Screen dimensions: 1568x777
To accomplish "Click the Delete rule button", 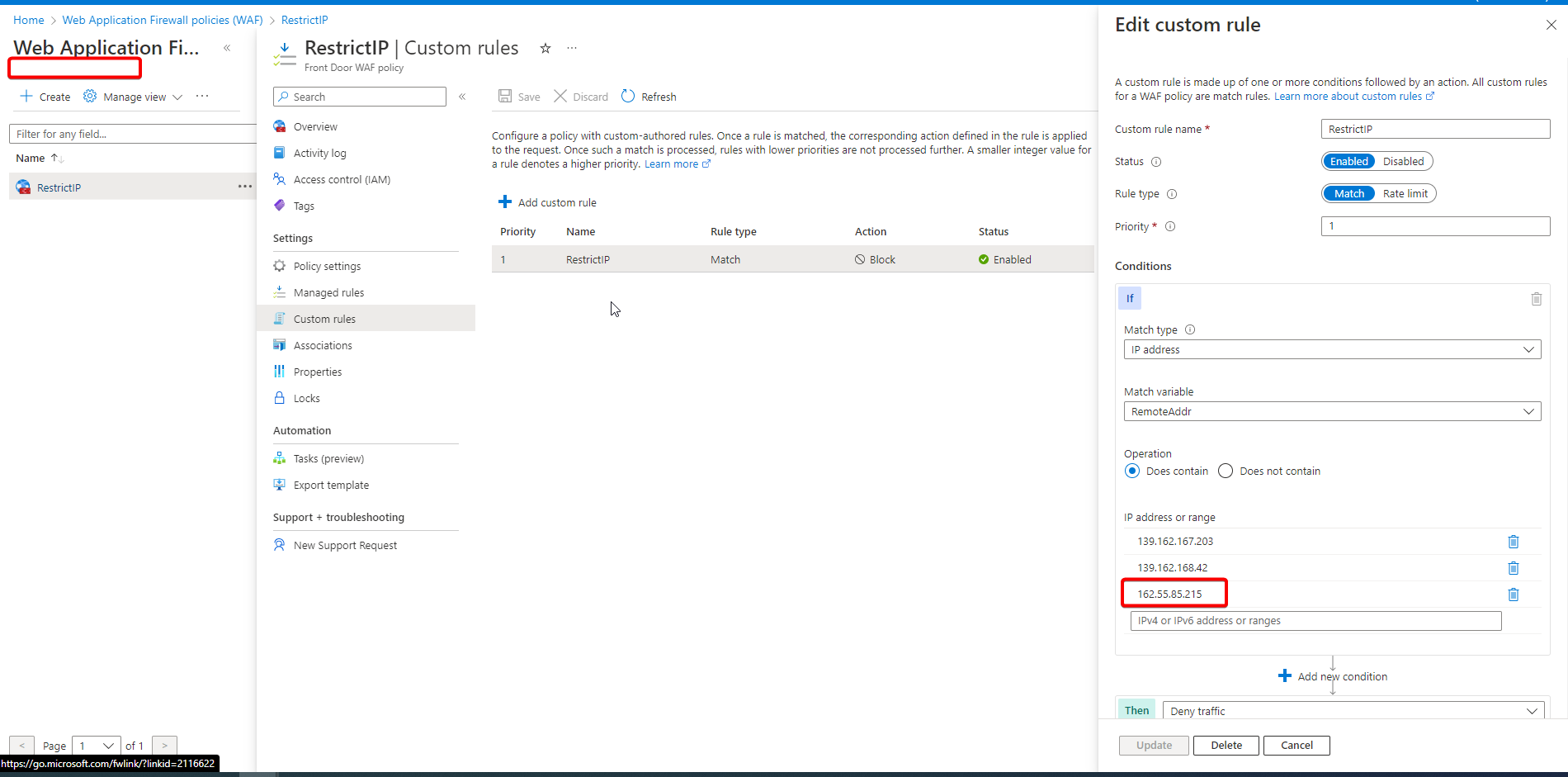I will (1226, 745).
